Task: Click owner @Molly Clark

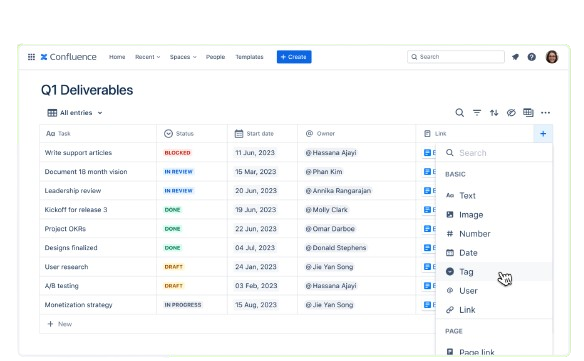Action: coord(326,210)
